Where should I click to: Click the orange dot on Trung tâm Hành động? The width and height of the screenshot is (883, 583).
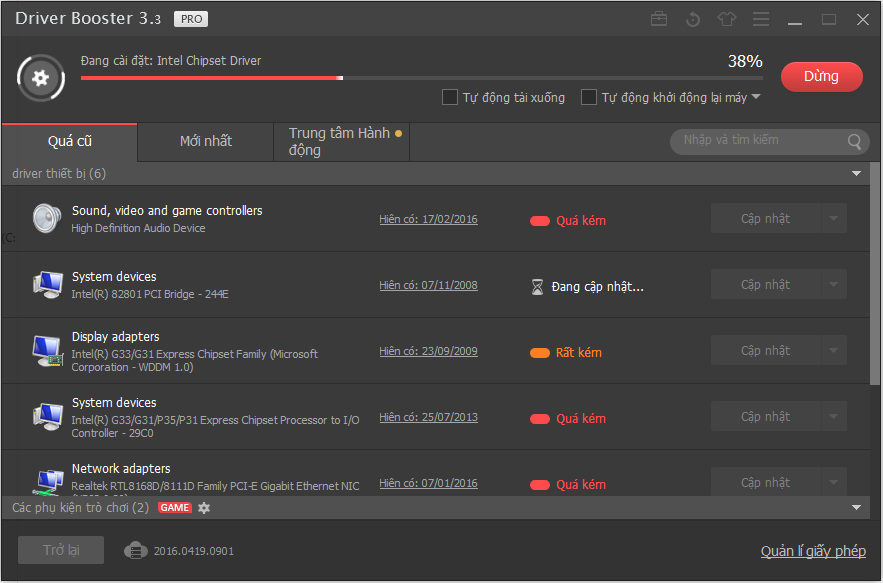pyautogui.click(x=399, y=133)
